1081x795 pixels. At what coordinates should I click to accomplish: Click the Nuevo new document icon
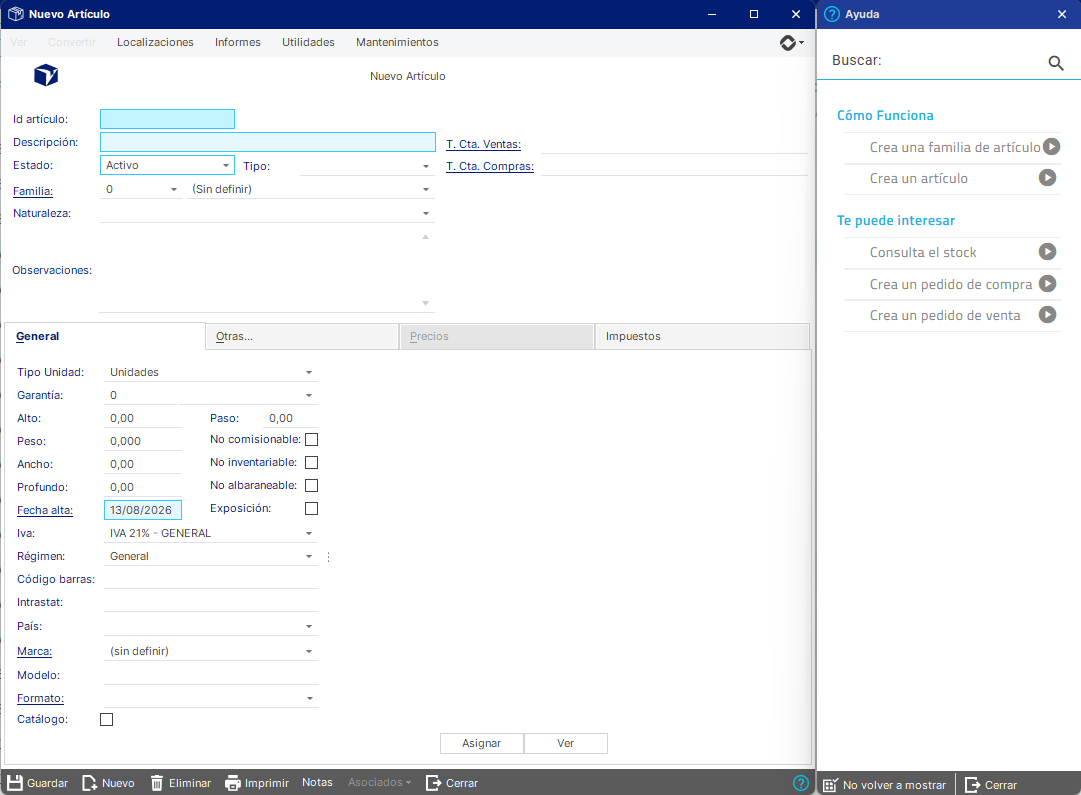90,783
